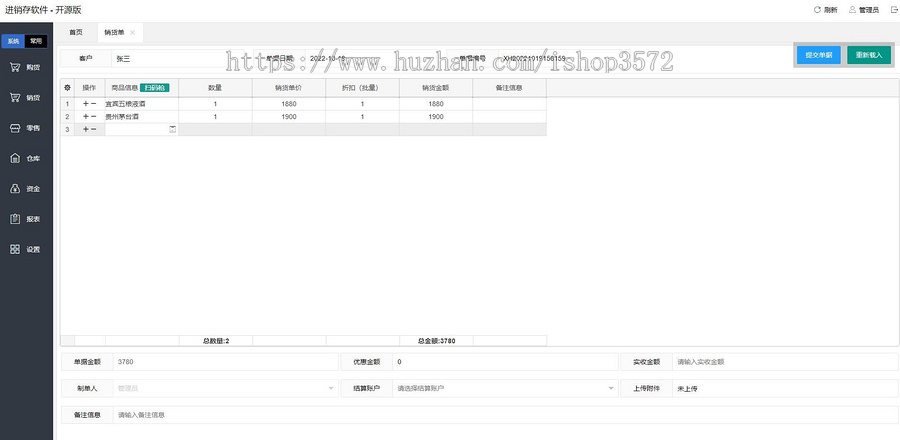Click the 重新载入 reload button
The width and height of the screenshot is (900, 440).
pyautogui.click(x=869, y=56)
